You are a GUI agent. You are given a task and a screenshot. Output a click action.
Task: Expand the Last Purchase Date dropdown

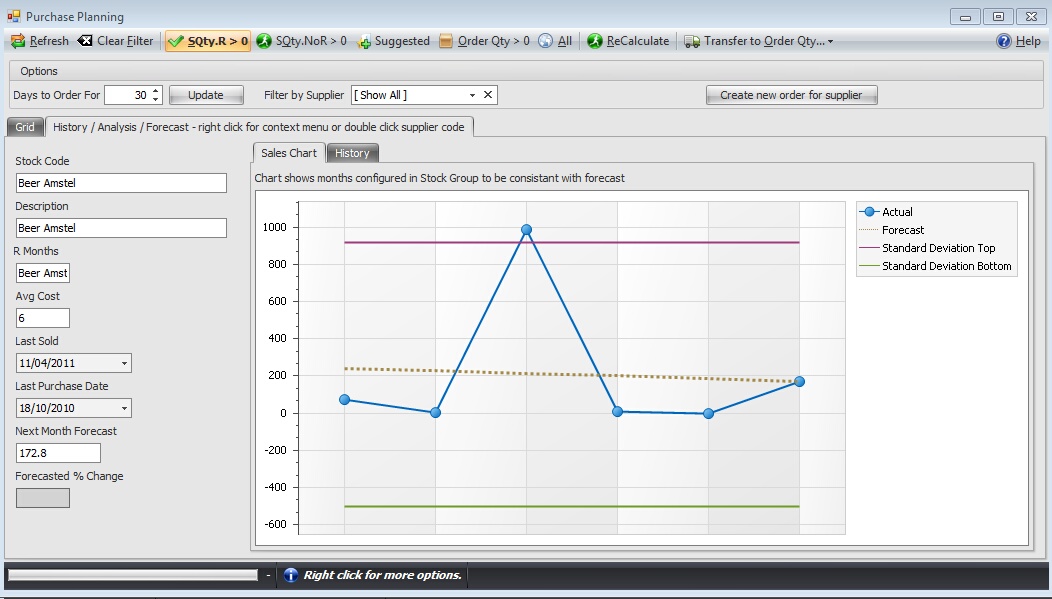(x=126, y=407)
